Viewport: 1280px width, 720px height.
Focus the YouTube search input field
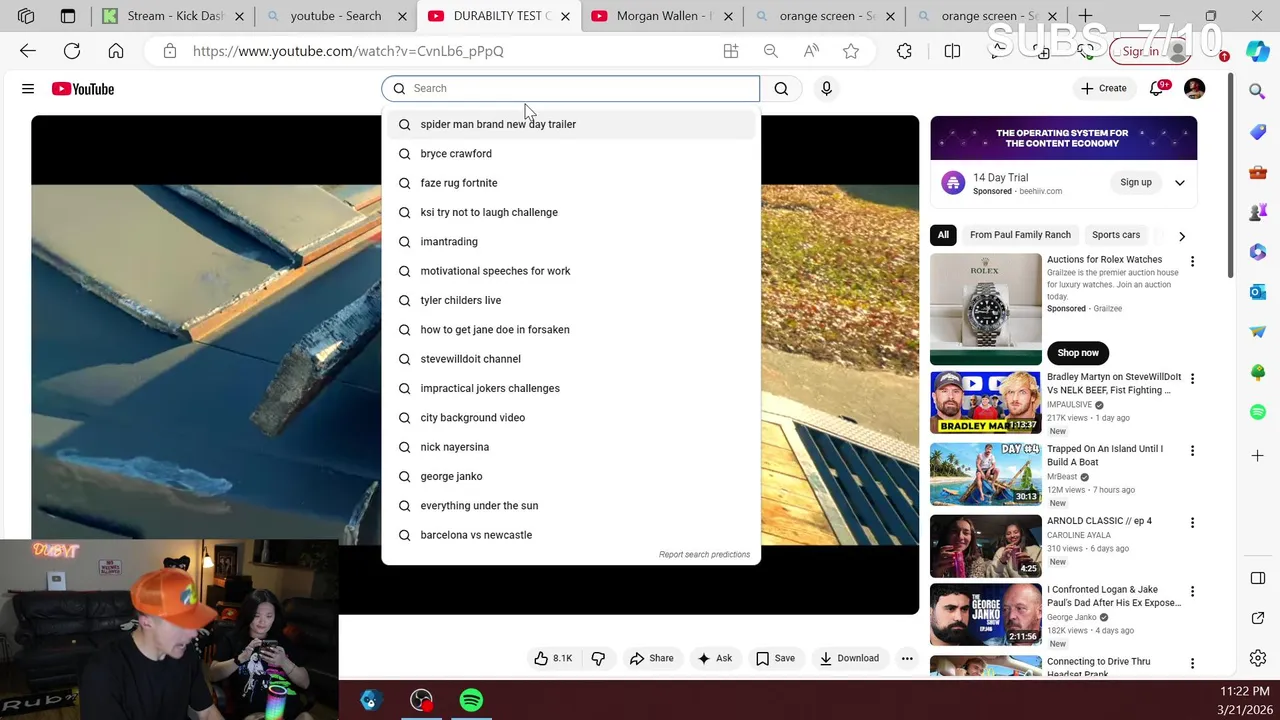[571, 88]
